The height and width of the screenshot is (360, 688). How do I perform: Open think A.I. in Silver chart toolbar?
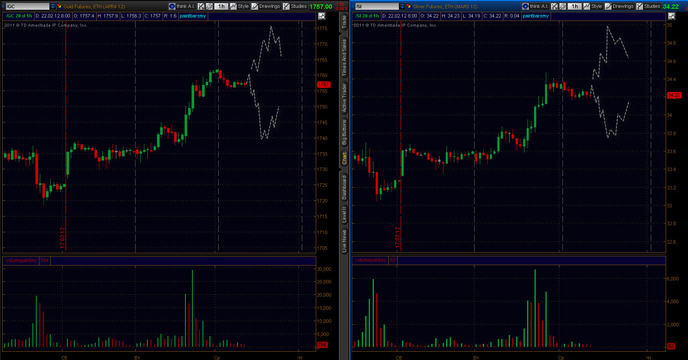click(535, 6)
